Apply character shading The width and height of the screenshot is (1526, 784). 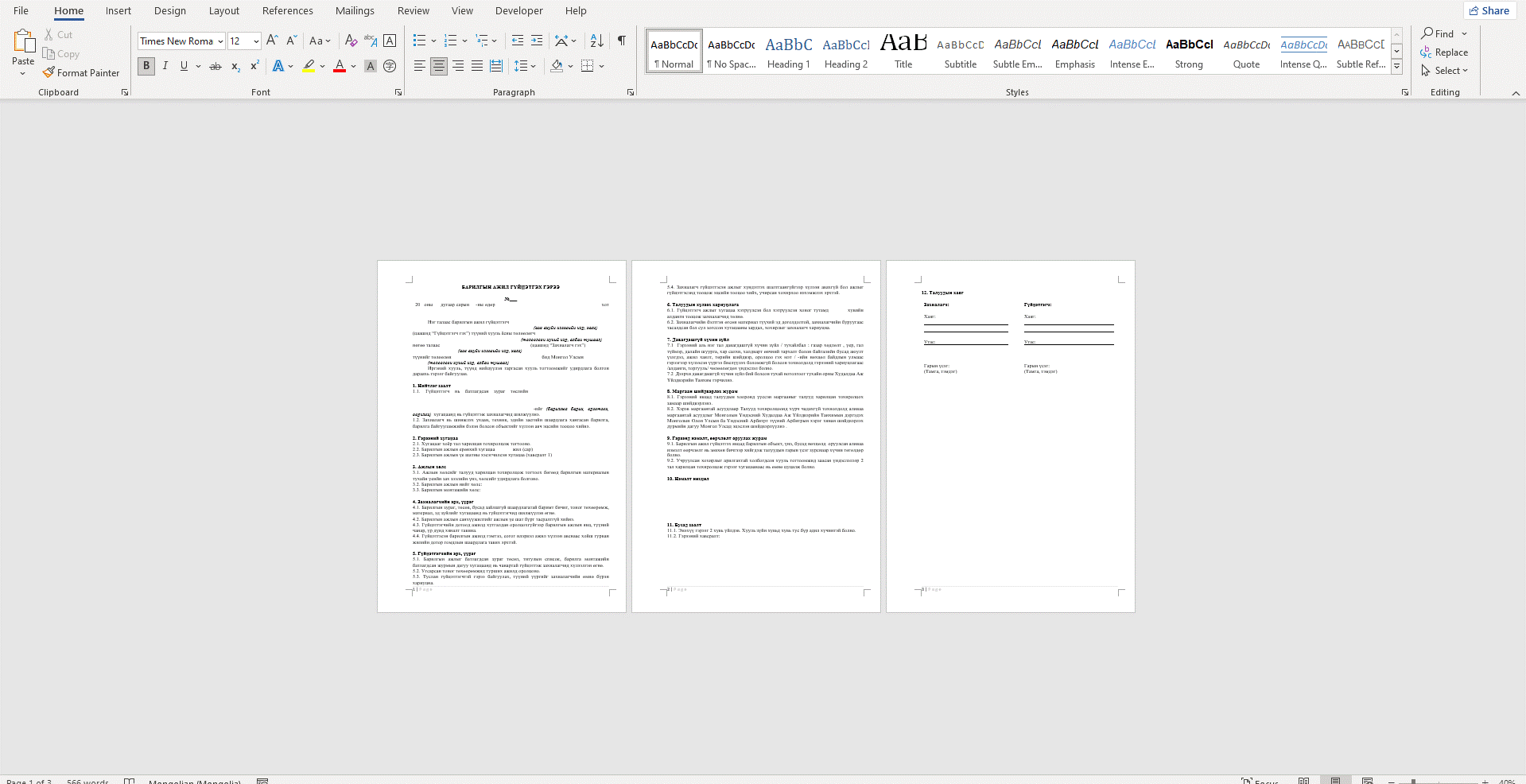point(371,66)
